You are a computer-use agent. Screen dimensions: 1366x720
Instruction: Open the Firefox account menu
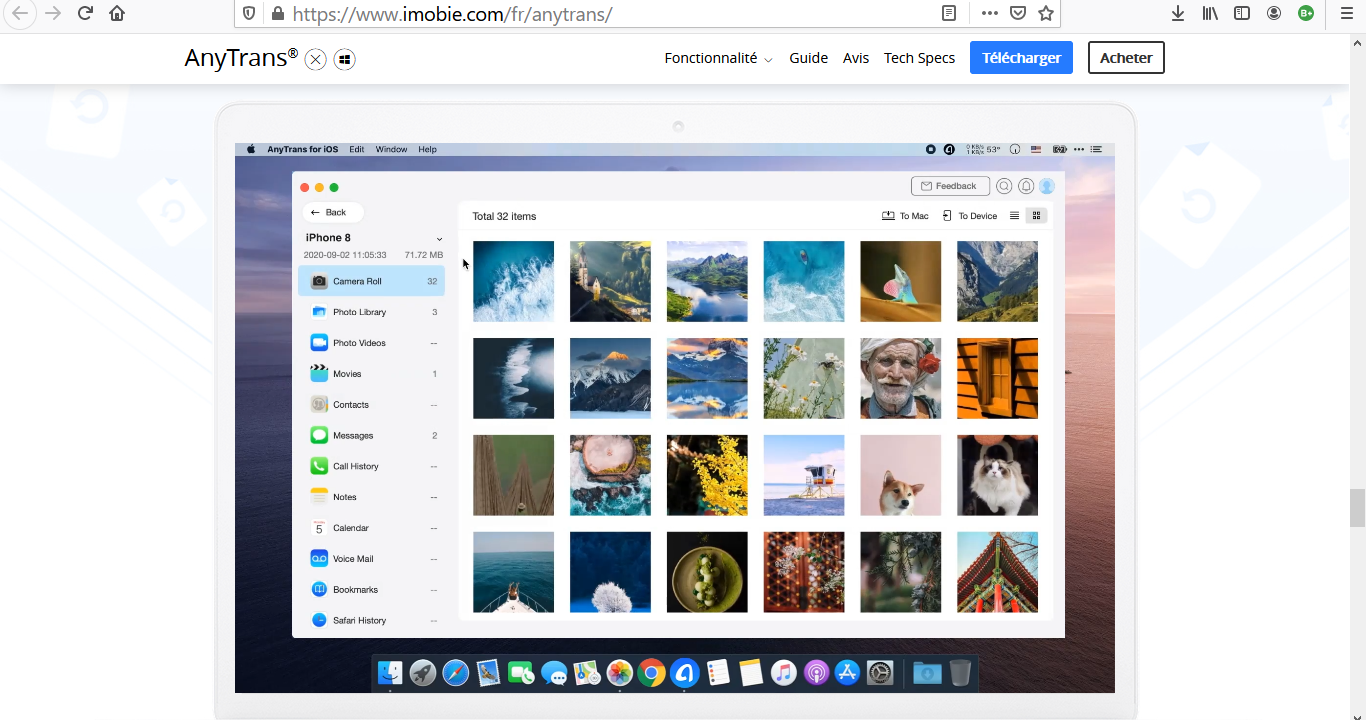coord(1274,13)
